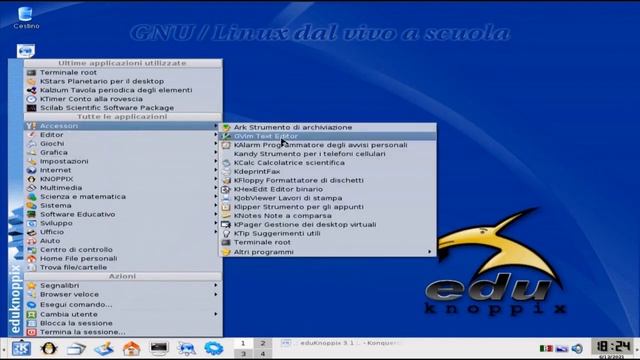Launch KTimer Conto alla rovescia
The width and height of the screenshot is (640, 360).
click(x=123, y=99)
